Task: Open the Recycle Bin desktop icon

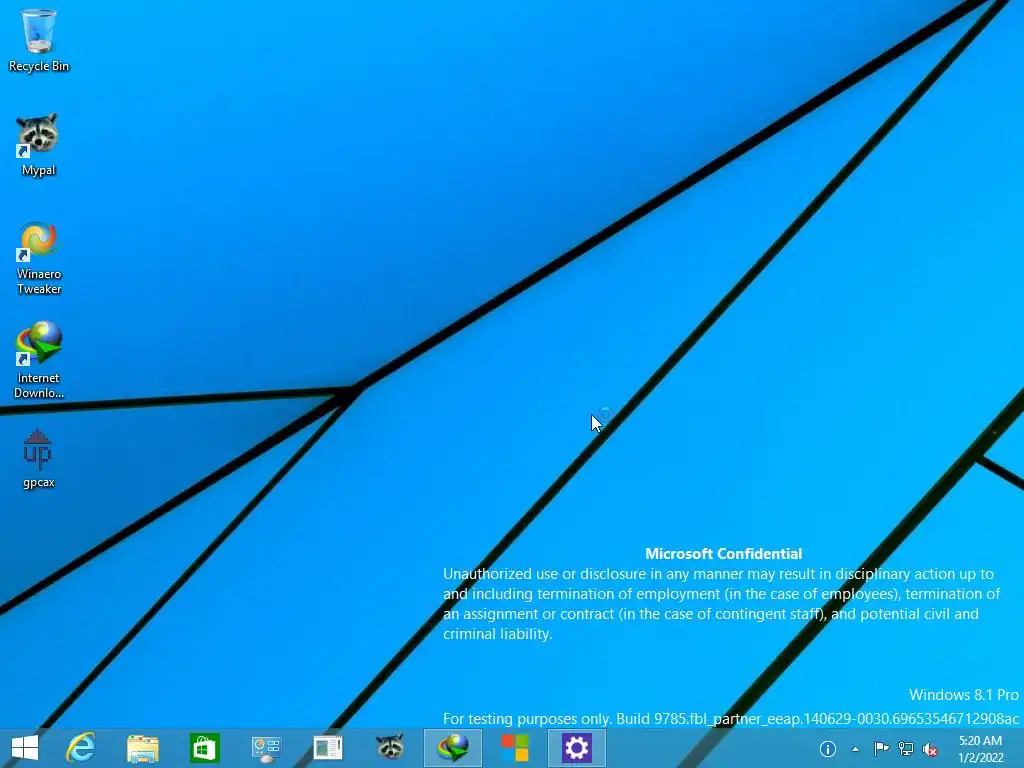Action: 39,40
